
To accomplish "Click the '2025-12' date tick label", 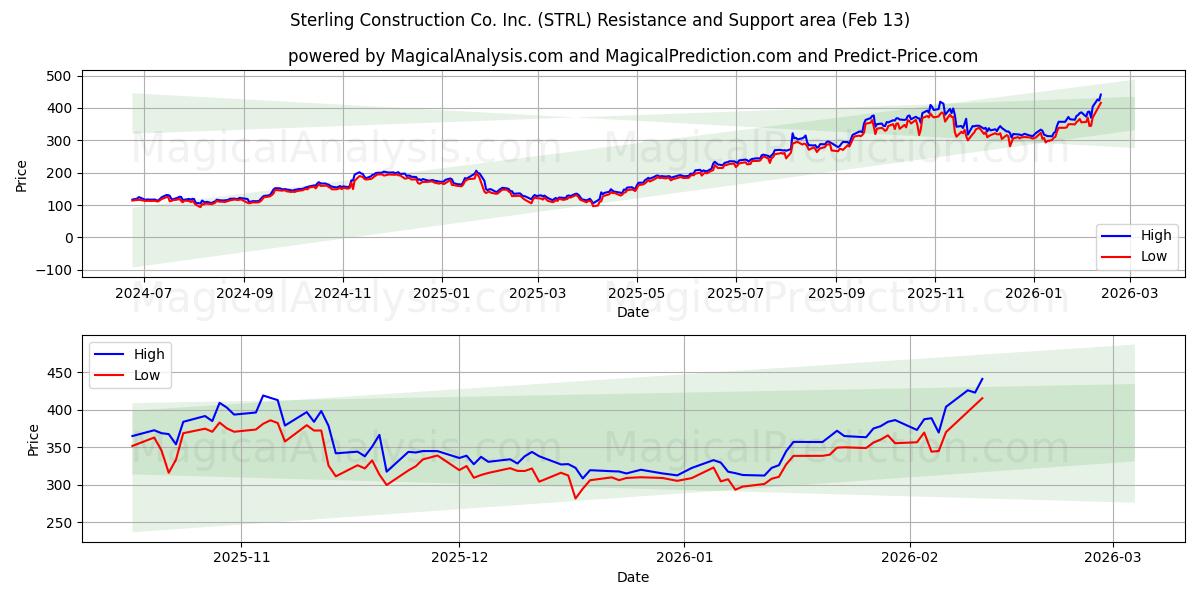I will (x=460, y=559).
